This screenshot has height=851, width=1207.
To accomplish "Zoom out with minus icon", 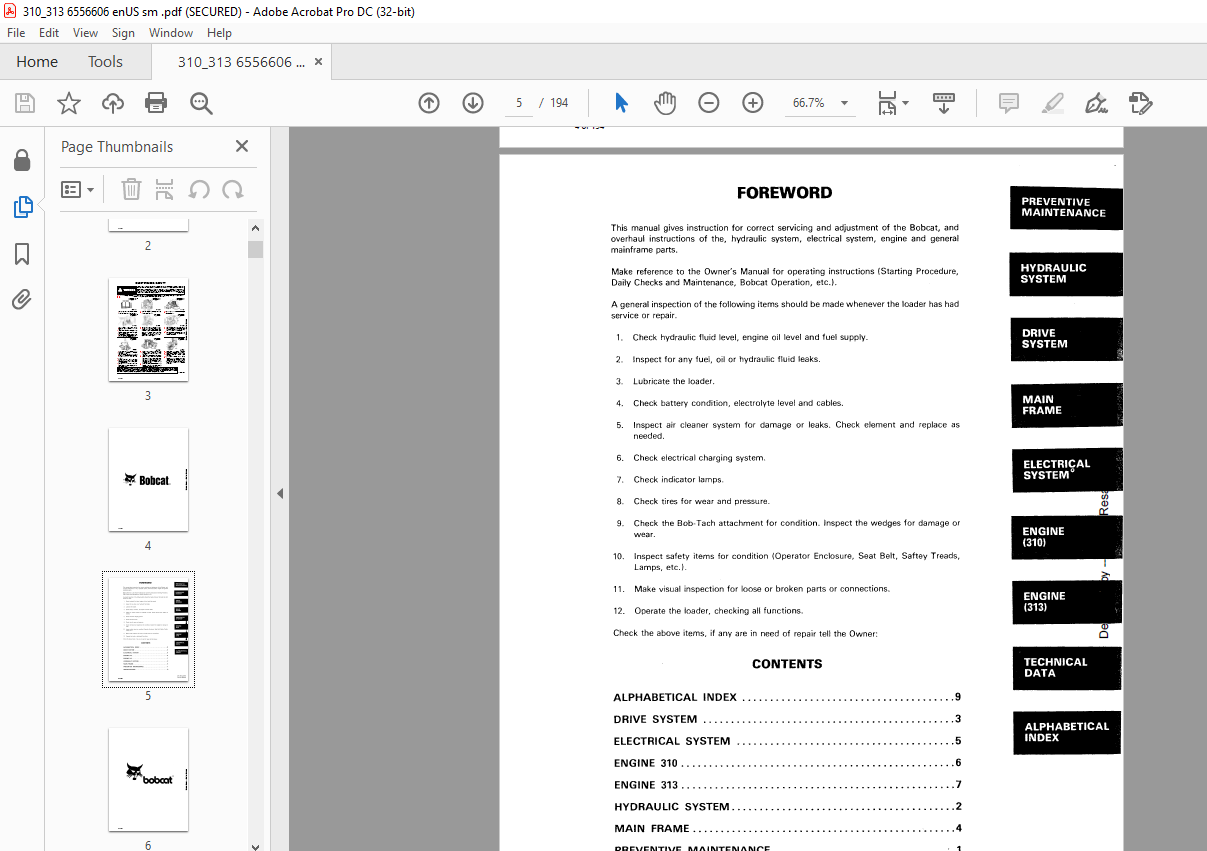I will click(709, 103).
